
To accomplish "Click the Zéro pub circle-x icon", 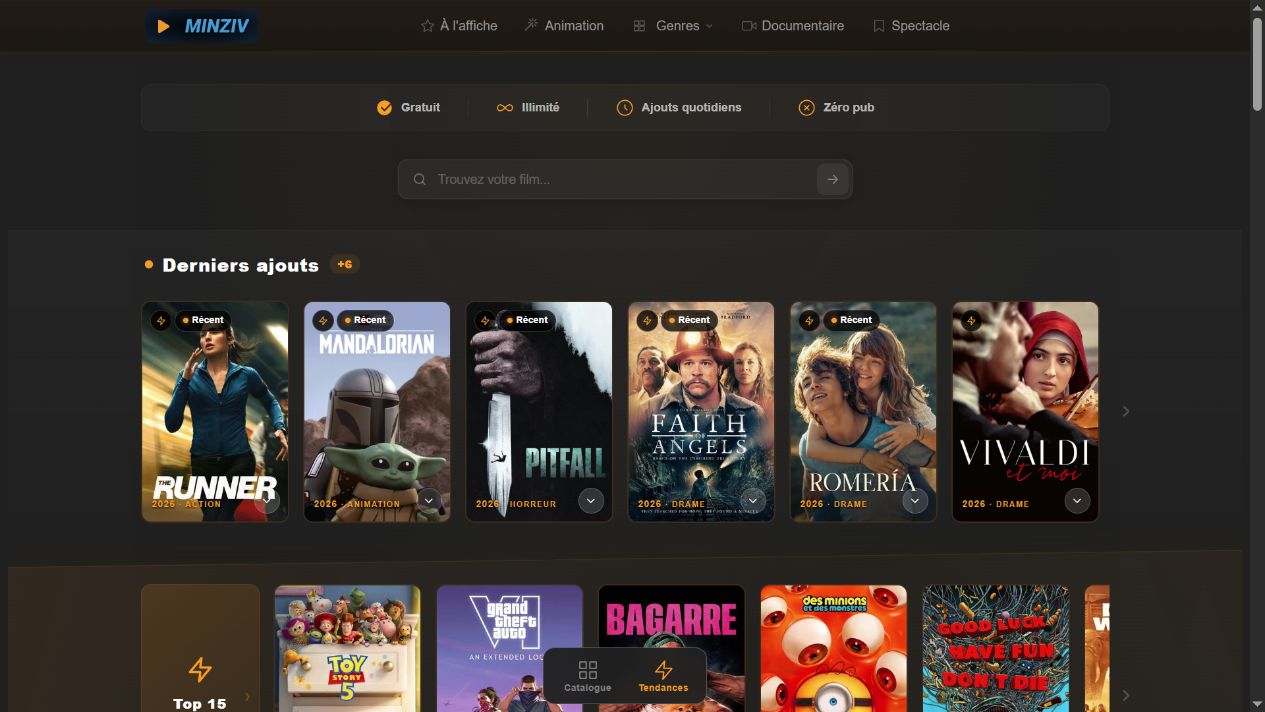I will pyautogui.click(x=806, y=108).
